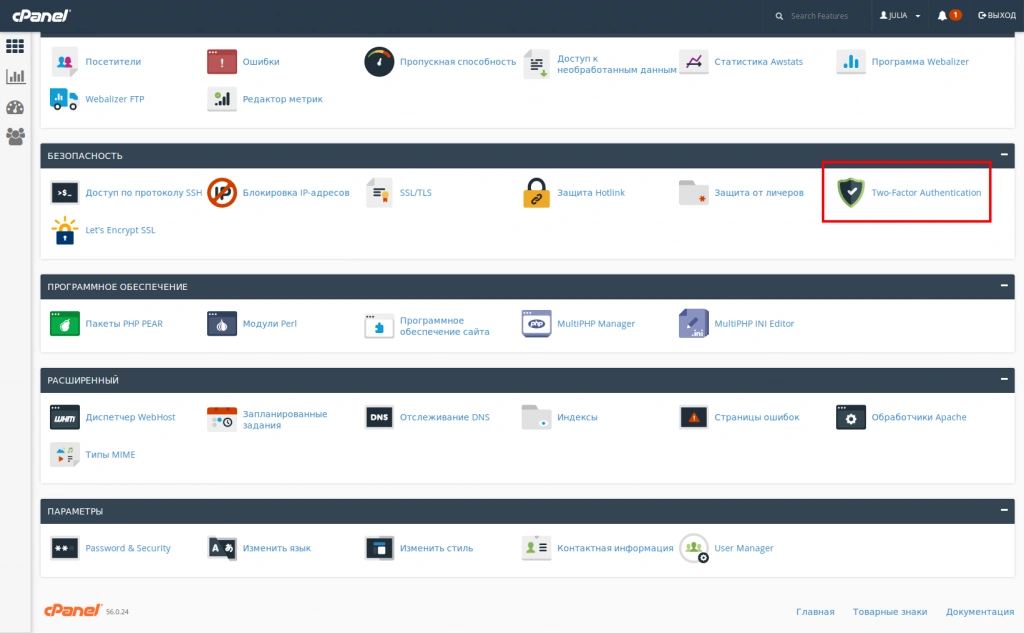1024x633 pixels.
Task: Click the cPanel footer logo
Action: 72,610
